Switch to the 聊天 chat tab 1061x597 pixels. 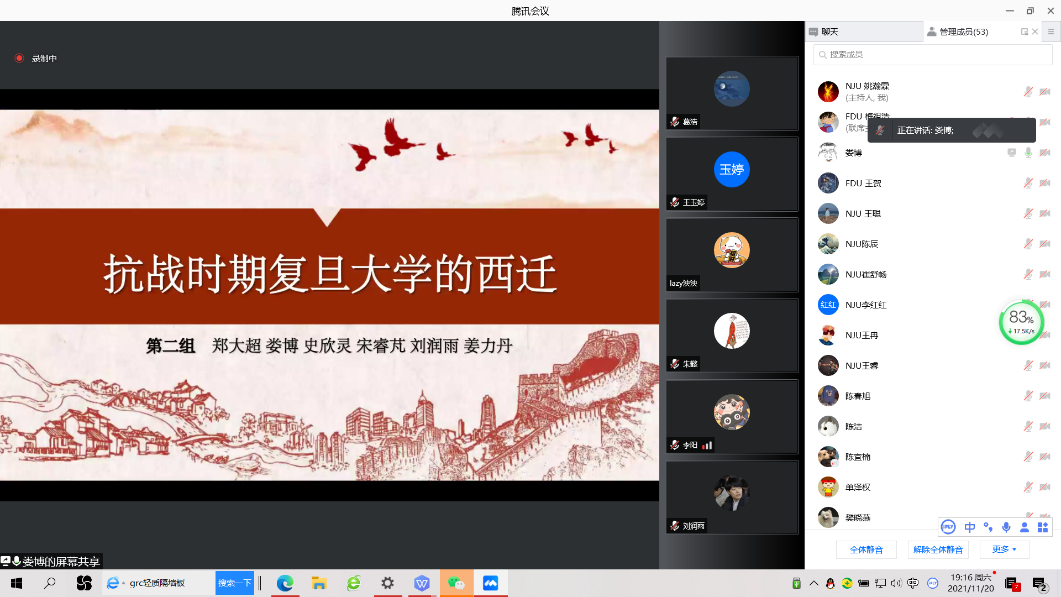[829, 32]
